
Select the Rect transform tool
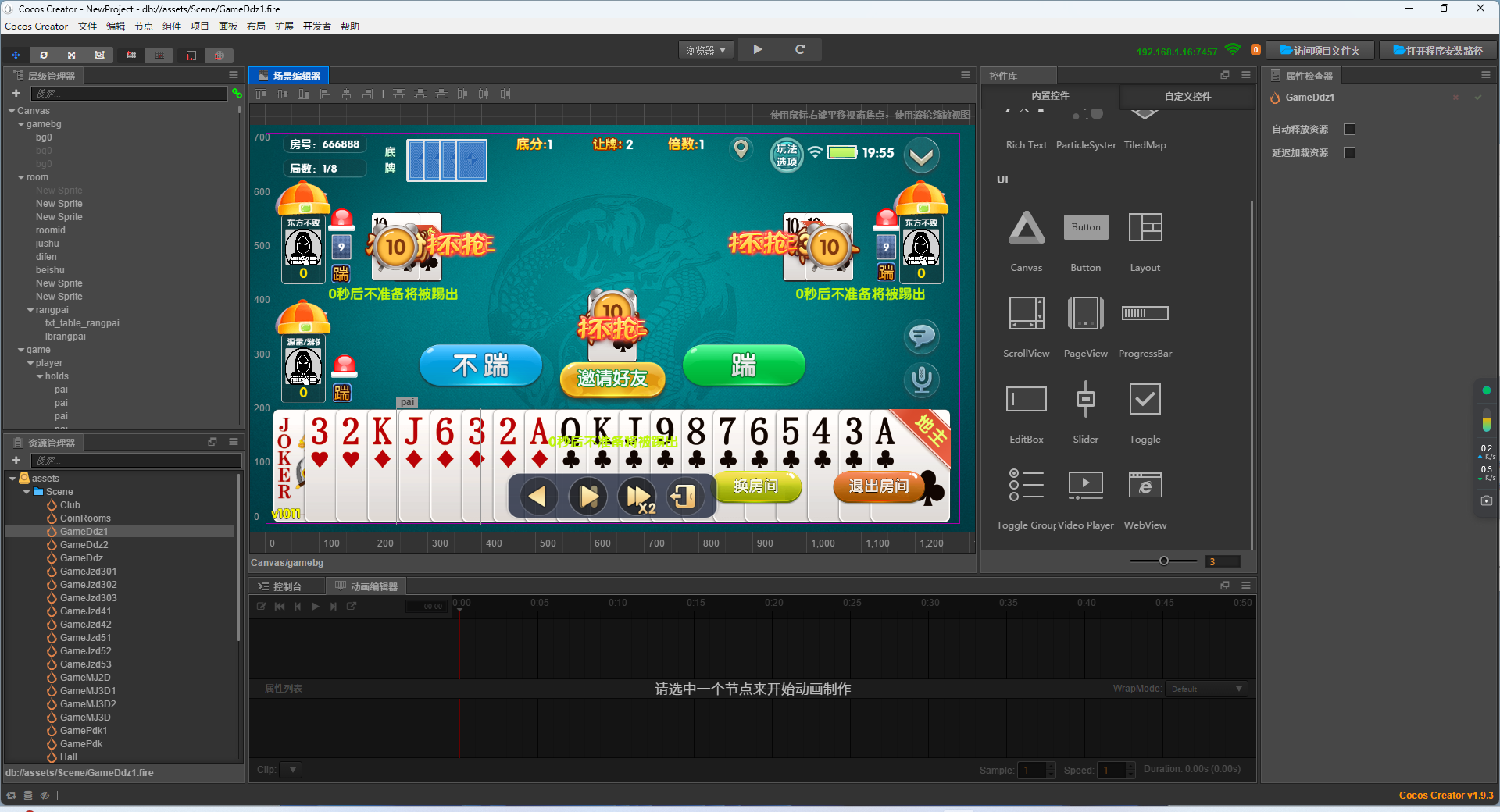tap(98, 55)
